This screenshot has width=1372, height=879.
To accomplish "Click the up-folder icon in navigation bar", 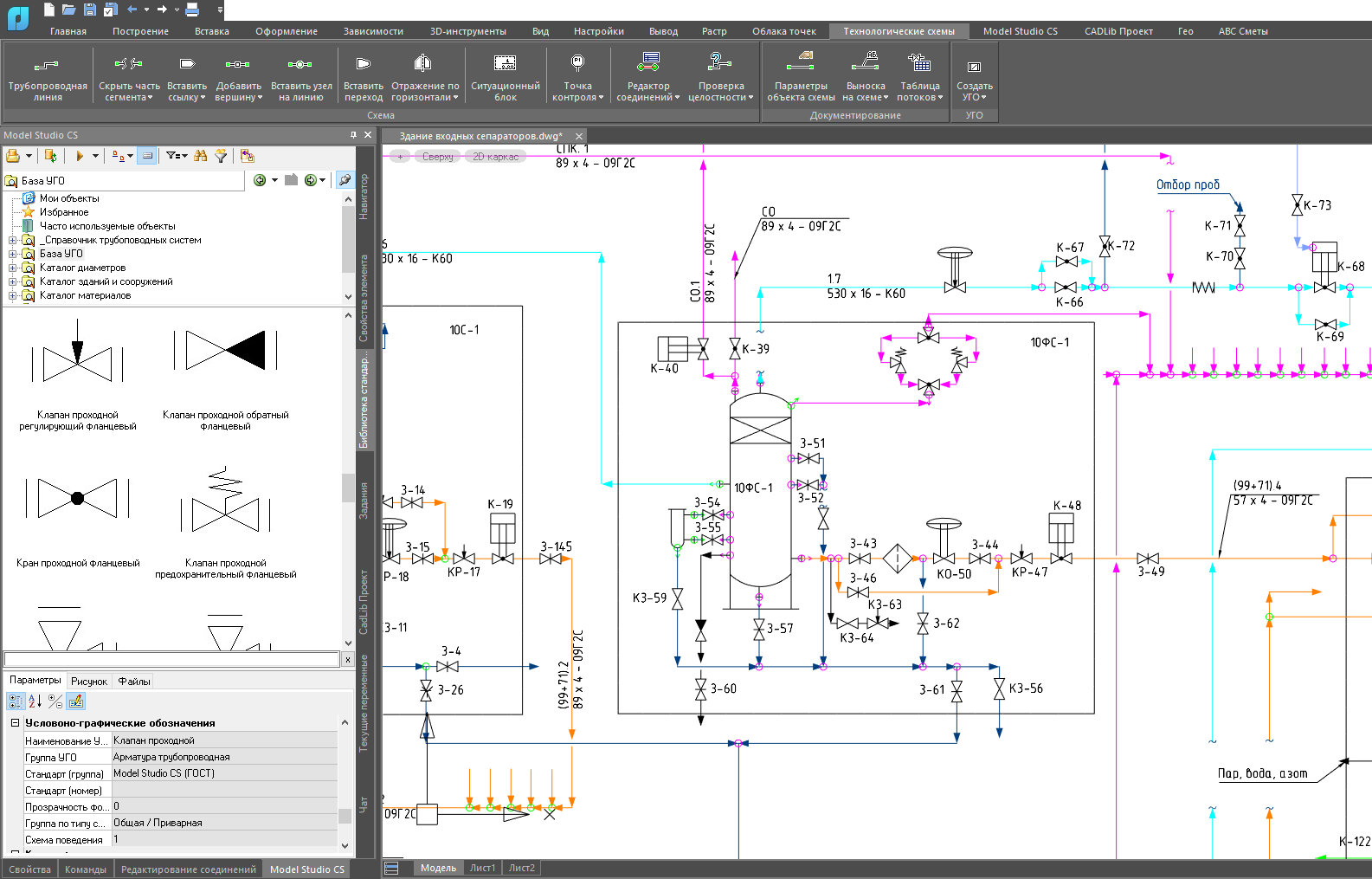I will 292,180.
